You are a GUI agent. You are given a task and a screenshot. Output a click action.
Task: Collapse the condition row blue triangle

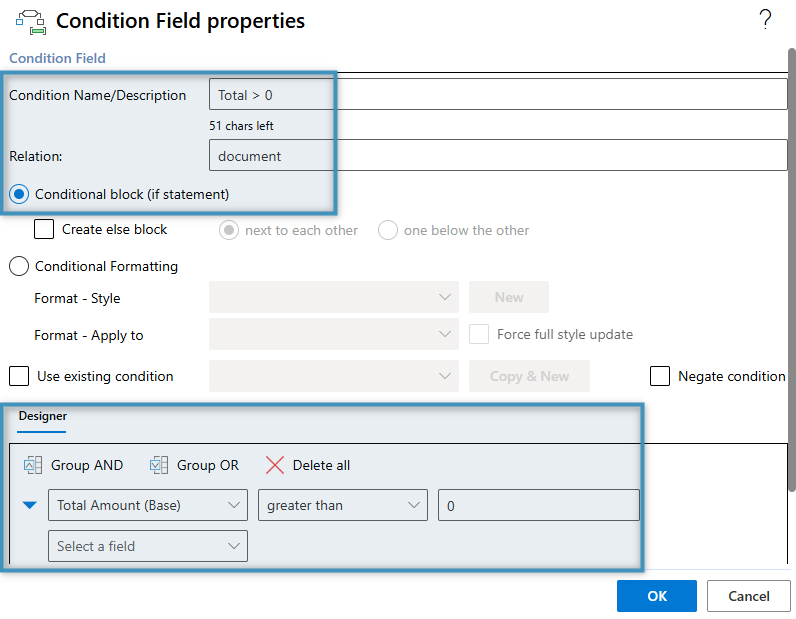click(30, 505)
